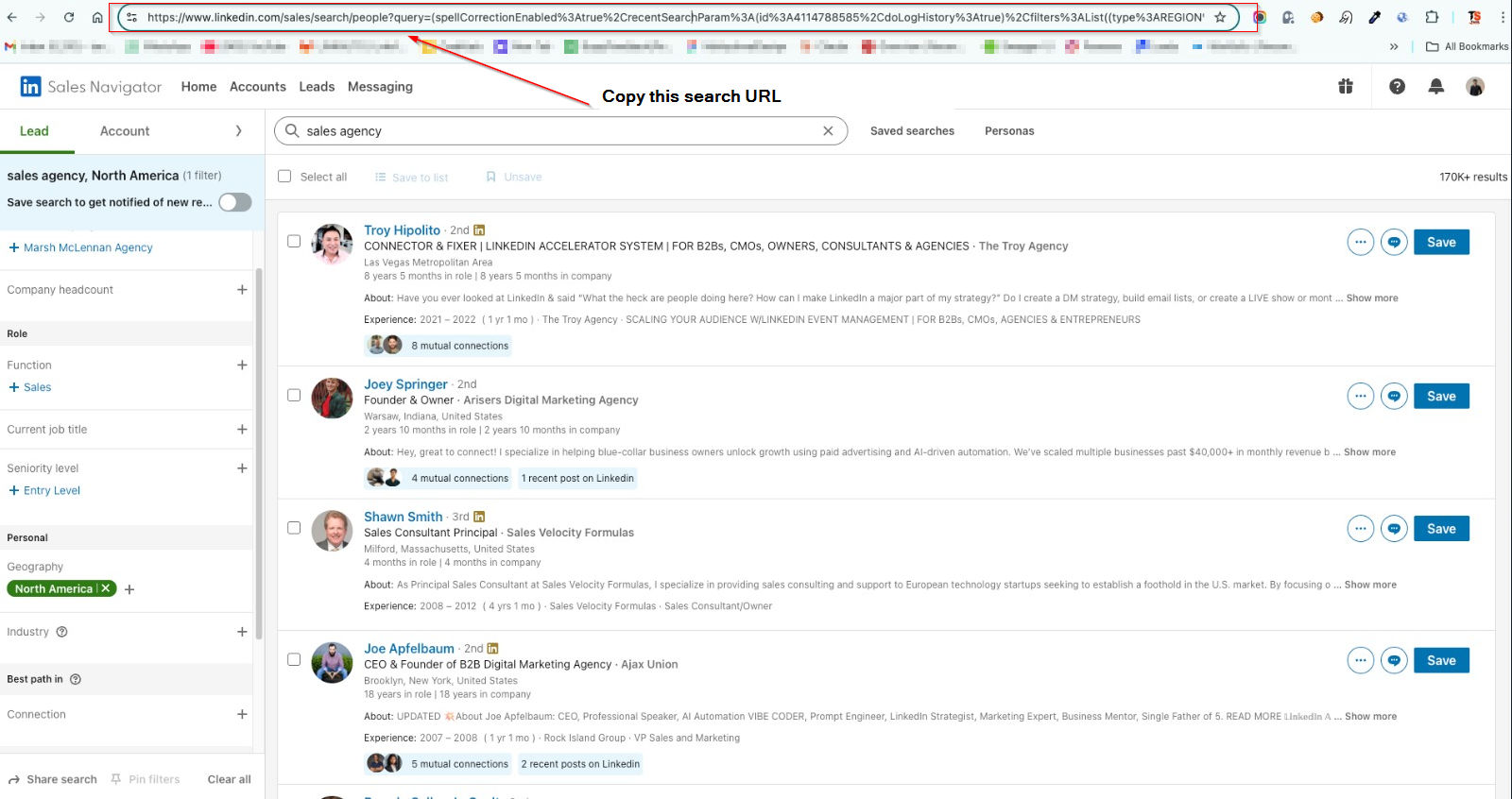Toggle save search notification switch

(234, 202)
